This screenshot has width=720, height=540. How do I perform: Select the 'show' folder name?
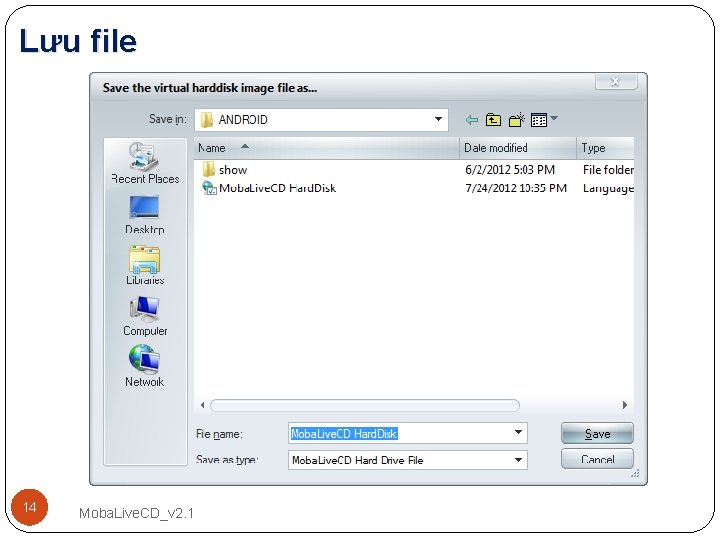click(x=233, y=170)
